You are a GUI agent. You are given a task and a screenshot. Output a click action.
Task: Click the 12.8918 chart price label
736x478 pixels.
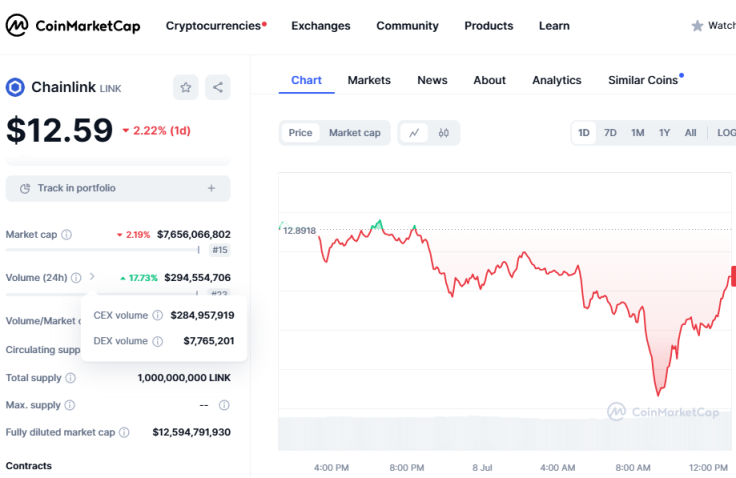[x=299, y=231]
